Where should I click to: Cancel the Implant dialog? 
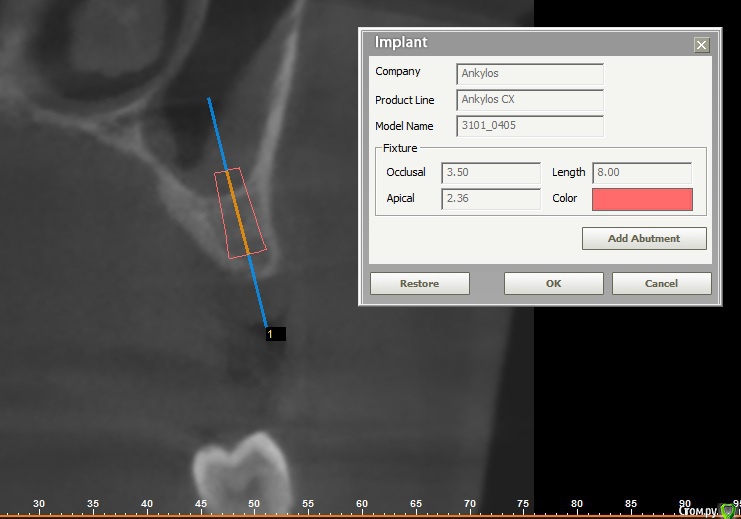(x=661, y=284)
